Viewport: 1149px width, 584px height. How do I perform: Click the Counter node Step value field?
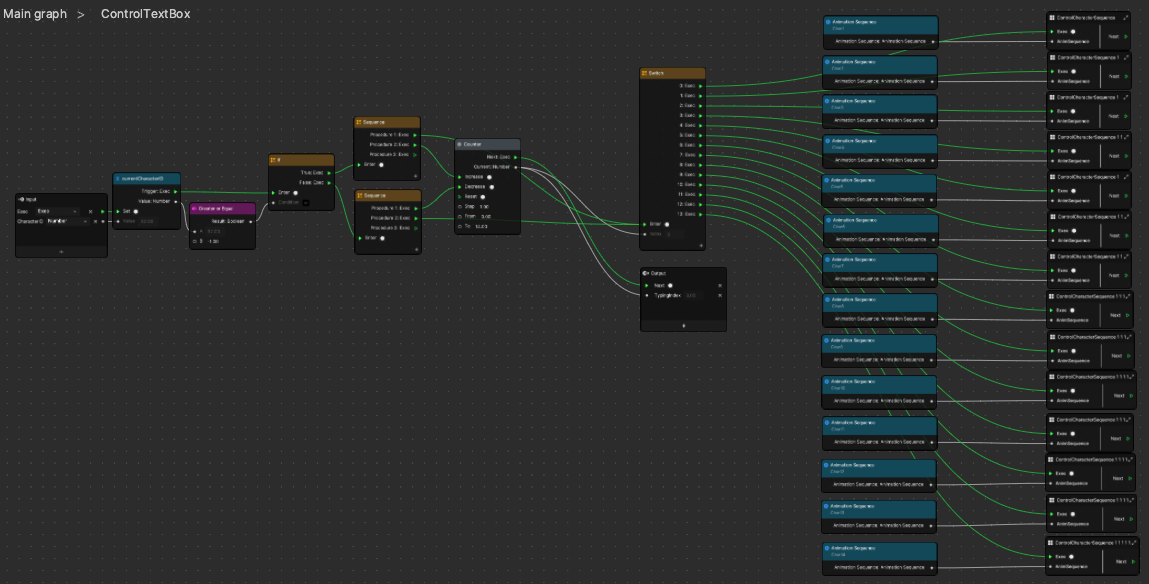coord(485,207)
